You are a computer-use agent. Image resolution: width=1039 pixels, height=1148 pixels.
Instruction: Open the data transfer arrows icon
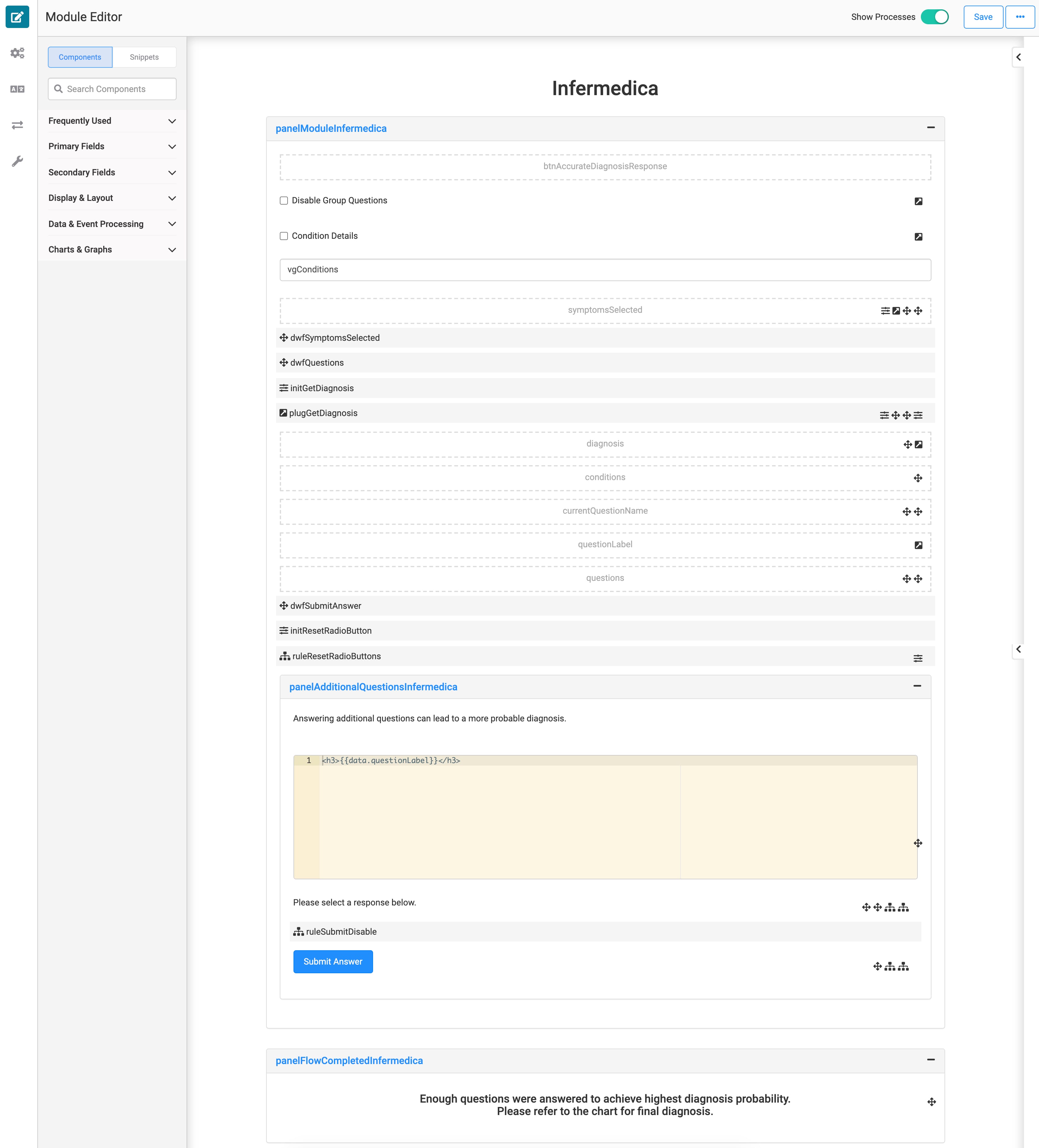coord(17,125)
